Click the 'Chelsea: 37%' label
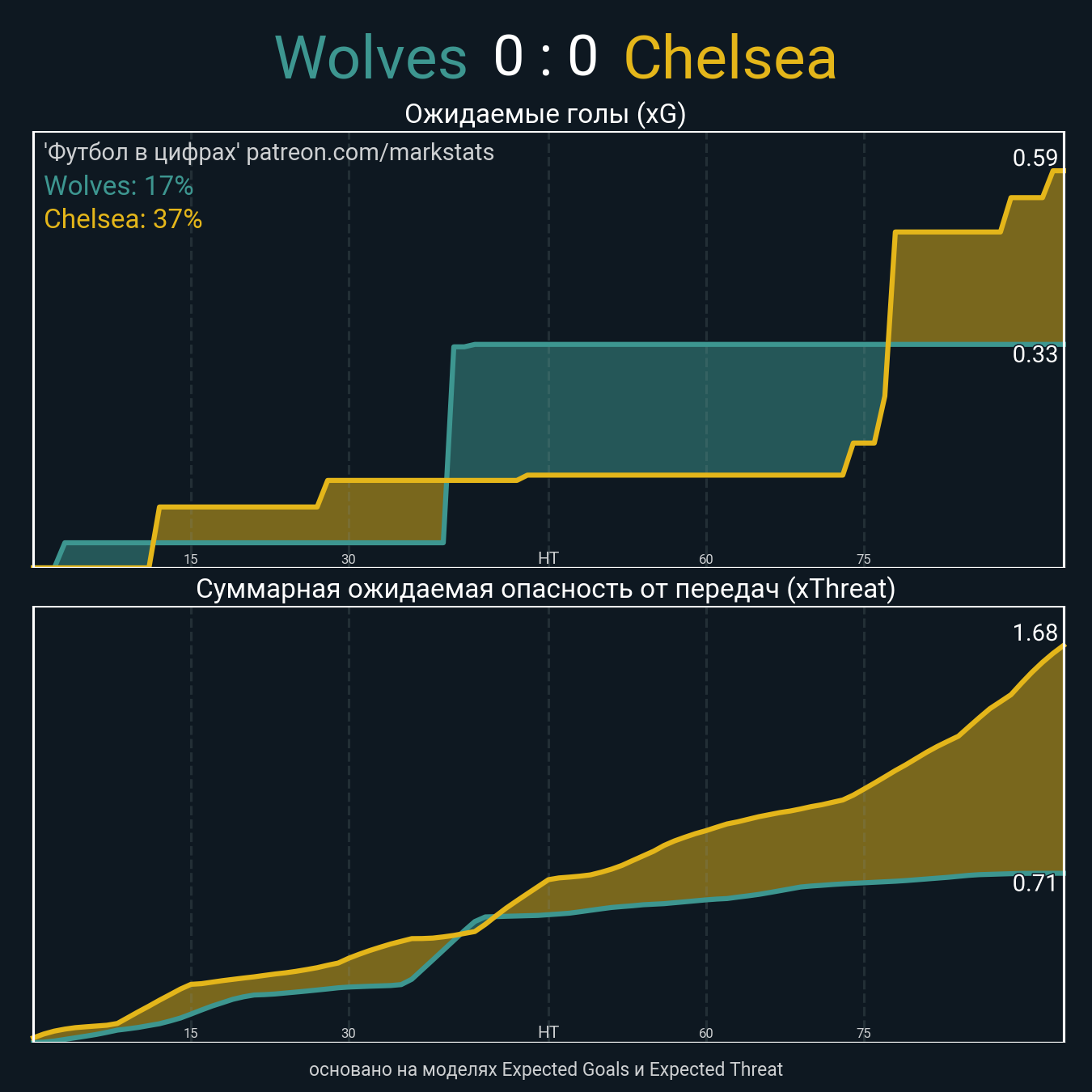Image resolution: width=1092 pixels, height=1092 pixels. click(123, 219)
